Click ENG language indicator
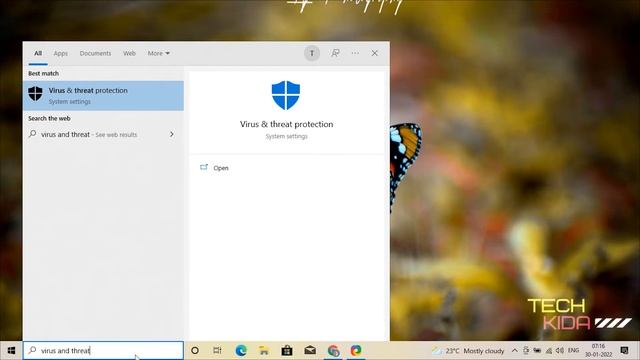 point(573,350)
